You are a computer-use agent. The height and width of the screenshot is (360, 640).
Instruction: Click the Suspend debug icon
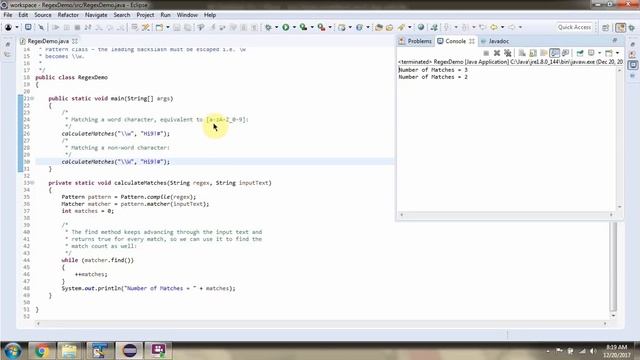pos(67,27)
